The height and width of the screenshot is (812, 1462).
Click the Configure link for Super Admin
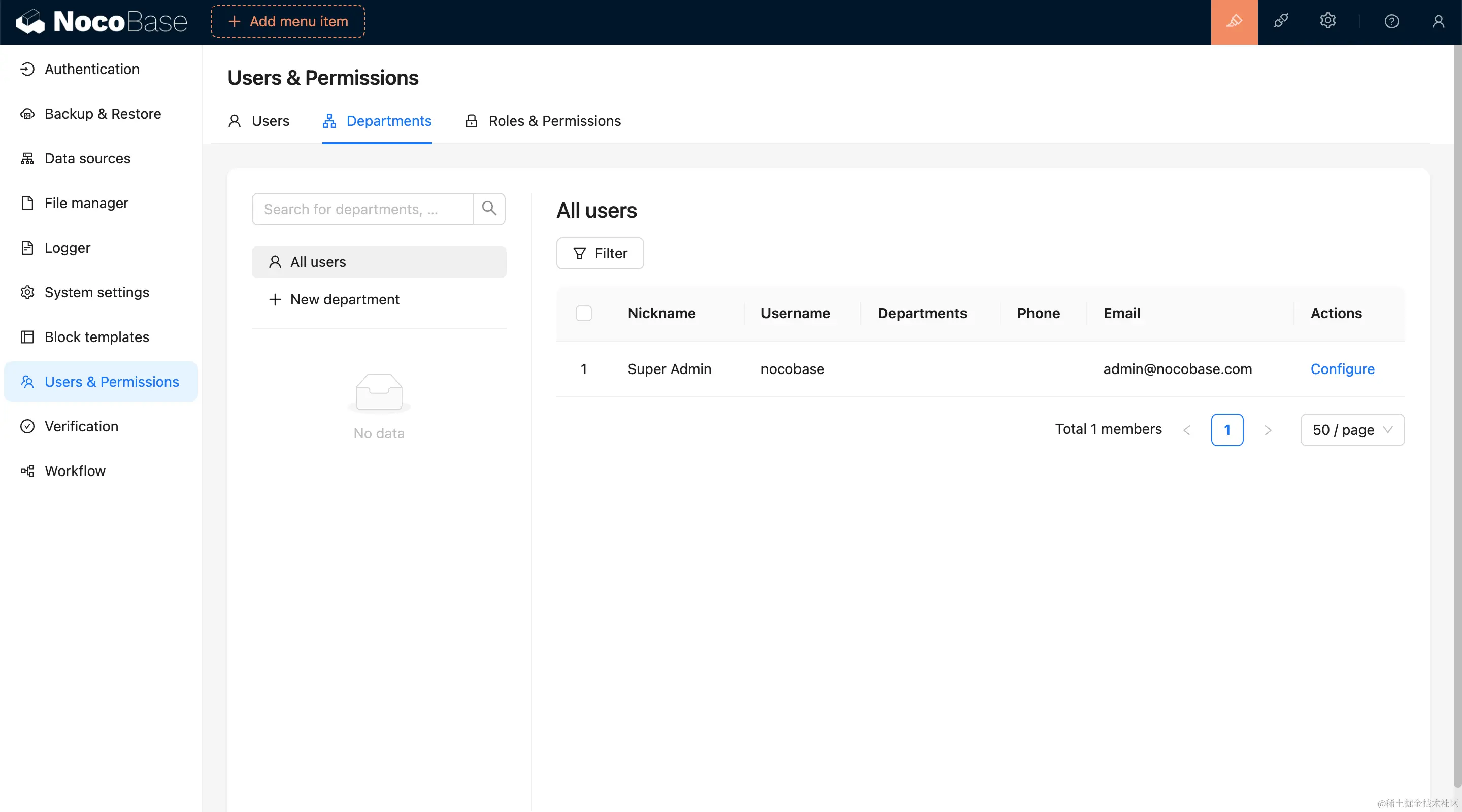click(1342, 369)
